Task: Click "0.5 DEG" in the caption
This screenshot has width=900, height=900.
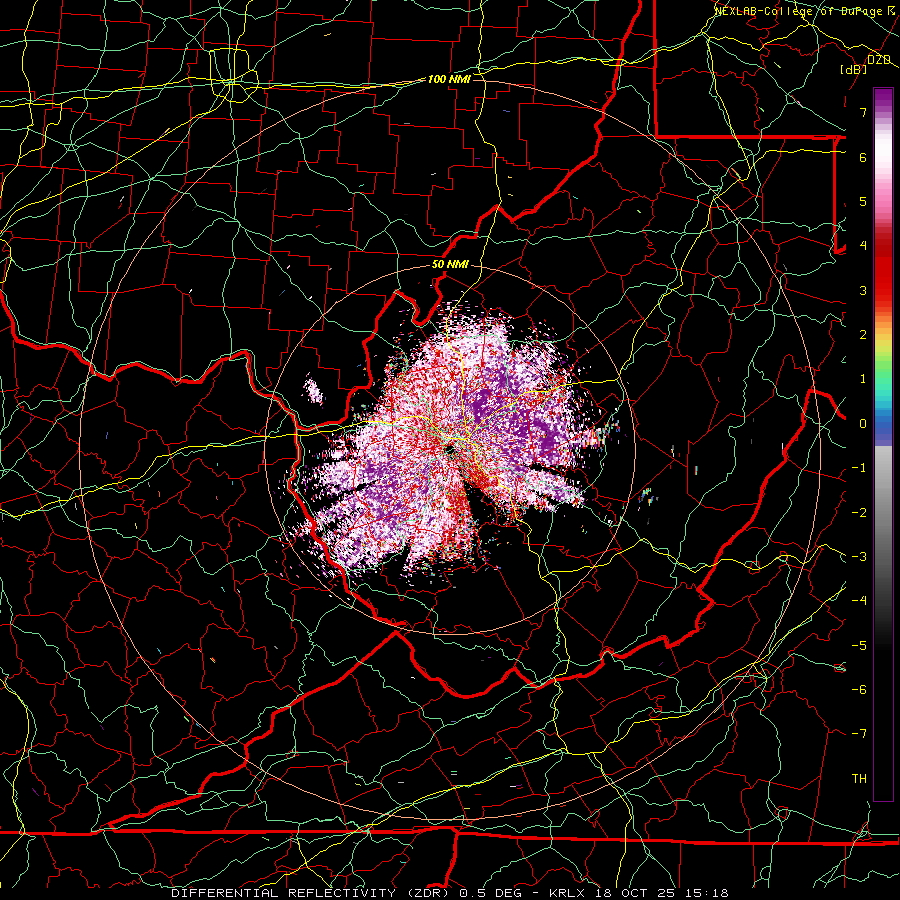Action: pos(490,893)
